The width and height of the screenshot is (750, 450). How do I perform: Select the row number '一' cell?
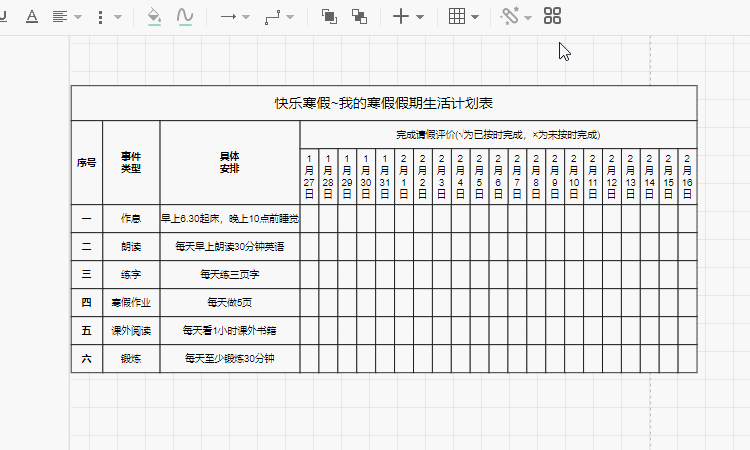click(87, 219)
